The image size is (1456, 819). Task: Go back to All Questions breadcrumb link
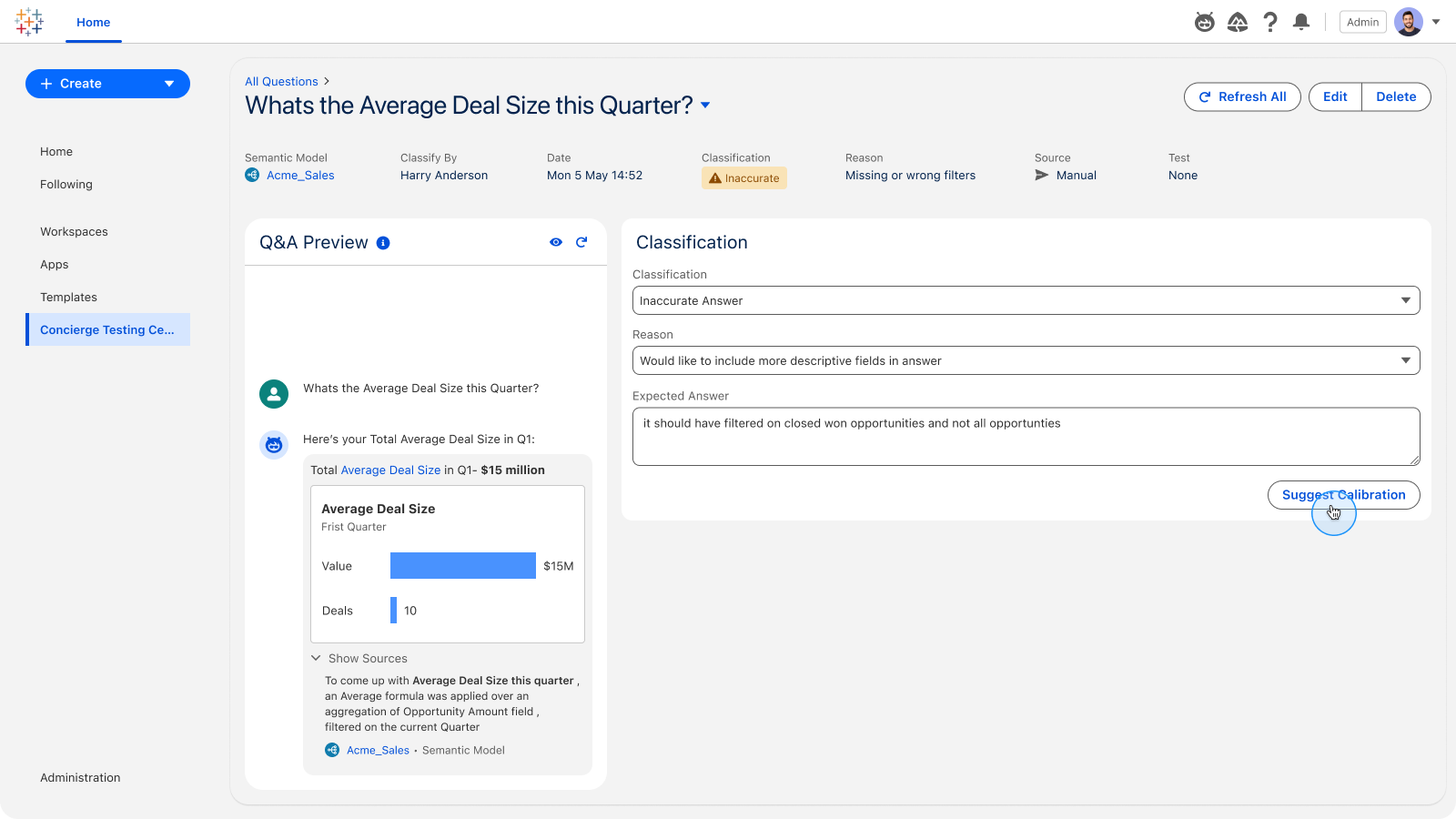(x=281, y=81)
